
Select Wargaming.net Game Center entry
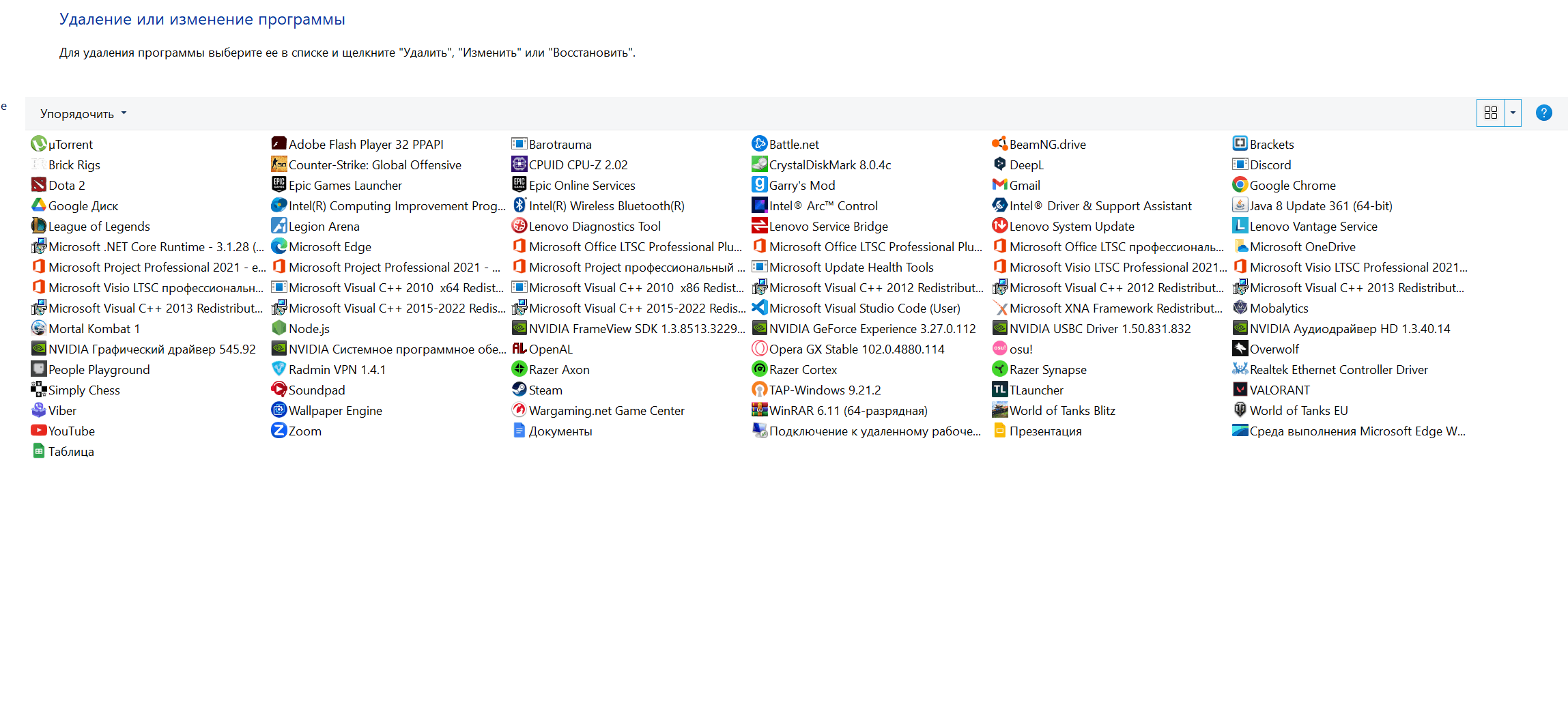[x=598, y=410]
